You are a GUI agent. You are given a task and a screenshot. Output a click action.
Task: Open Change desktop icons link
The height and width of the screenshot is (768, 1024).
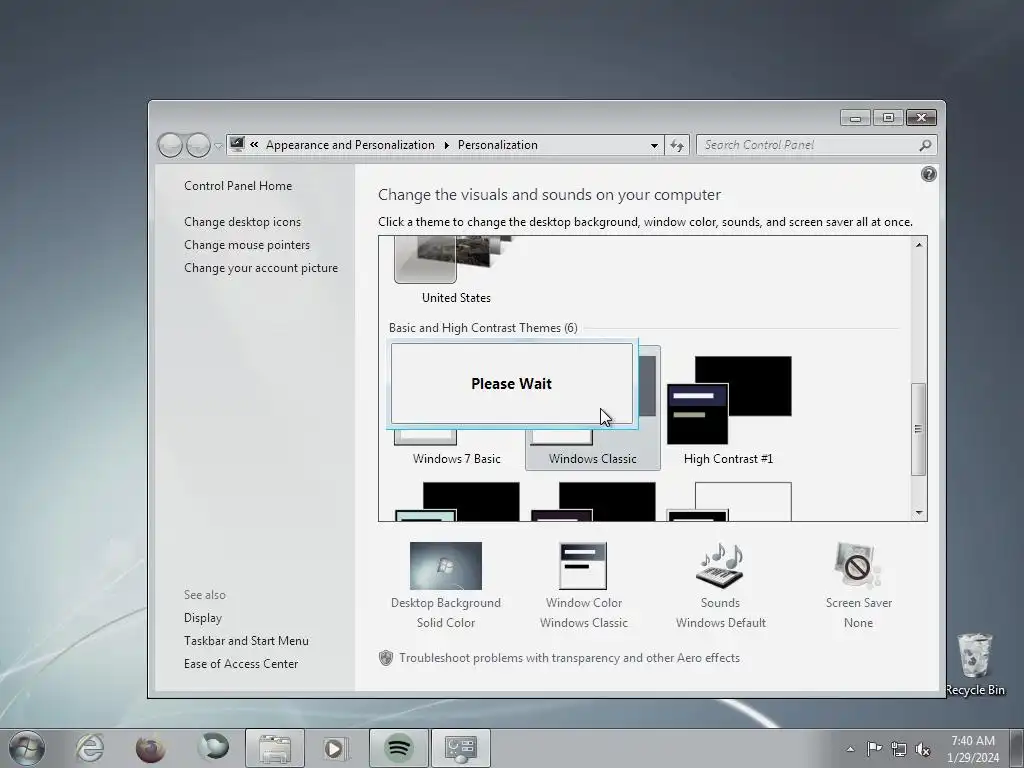click(242, 222)
